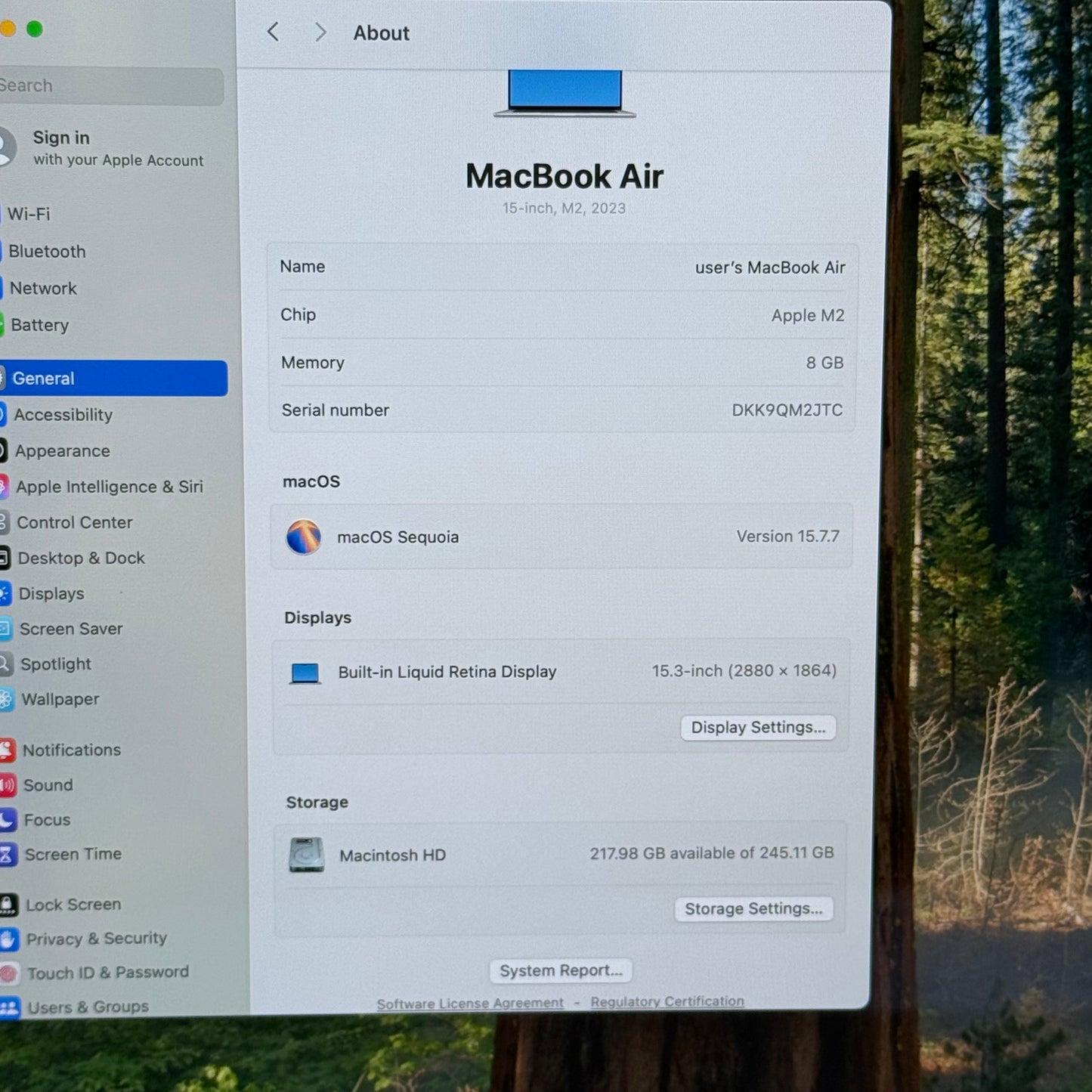Image resolution: width=1092 pixels, height=1092 pixels.
Task: Click the "Serial number" row label
Action: (336, 410)
